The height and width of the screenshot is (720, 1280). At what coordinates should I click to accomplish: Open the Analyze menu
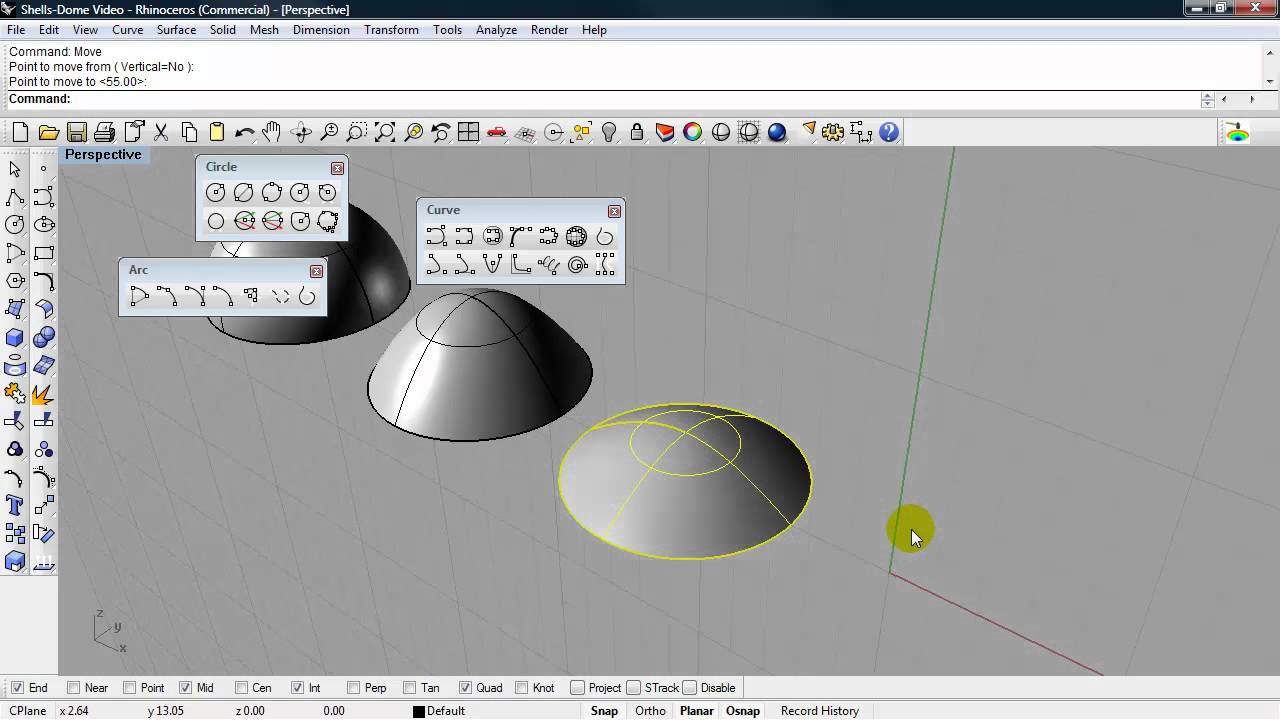click(496, 30)
